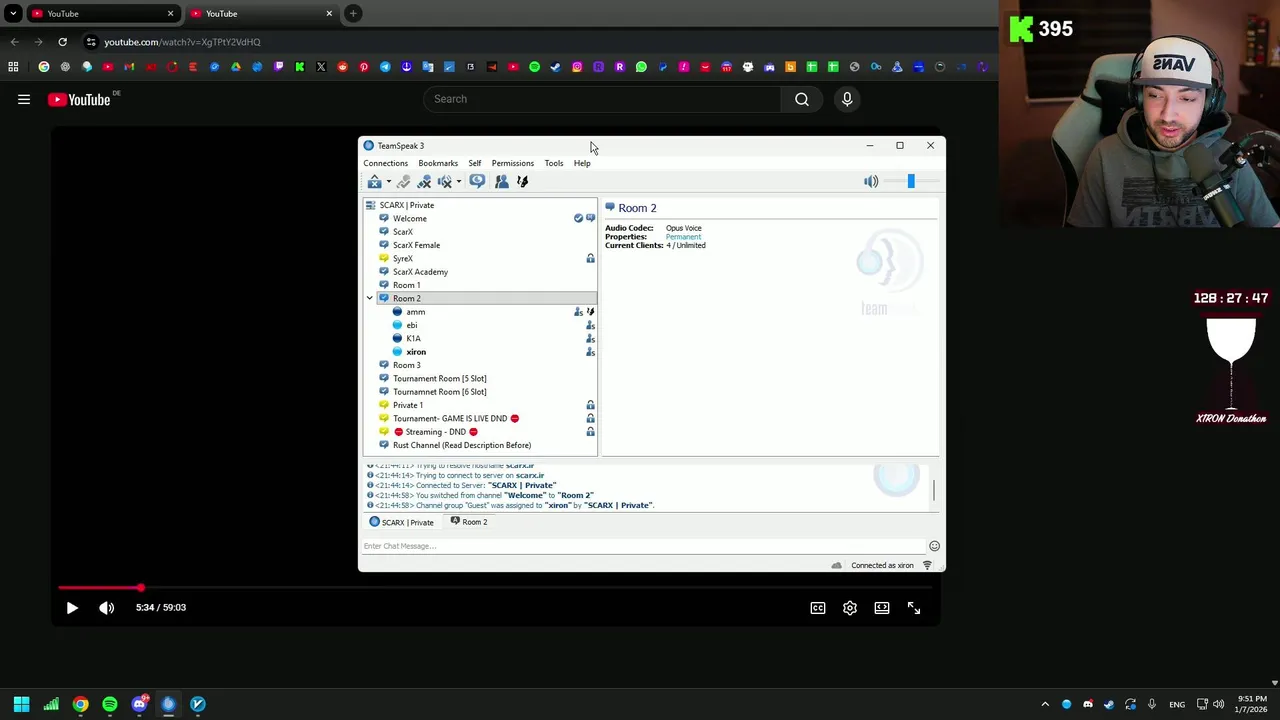Open the YouTube guide hamburger menu
This screenshot has height=720, width=1280.
[x=24, y=99]
